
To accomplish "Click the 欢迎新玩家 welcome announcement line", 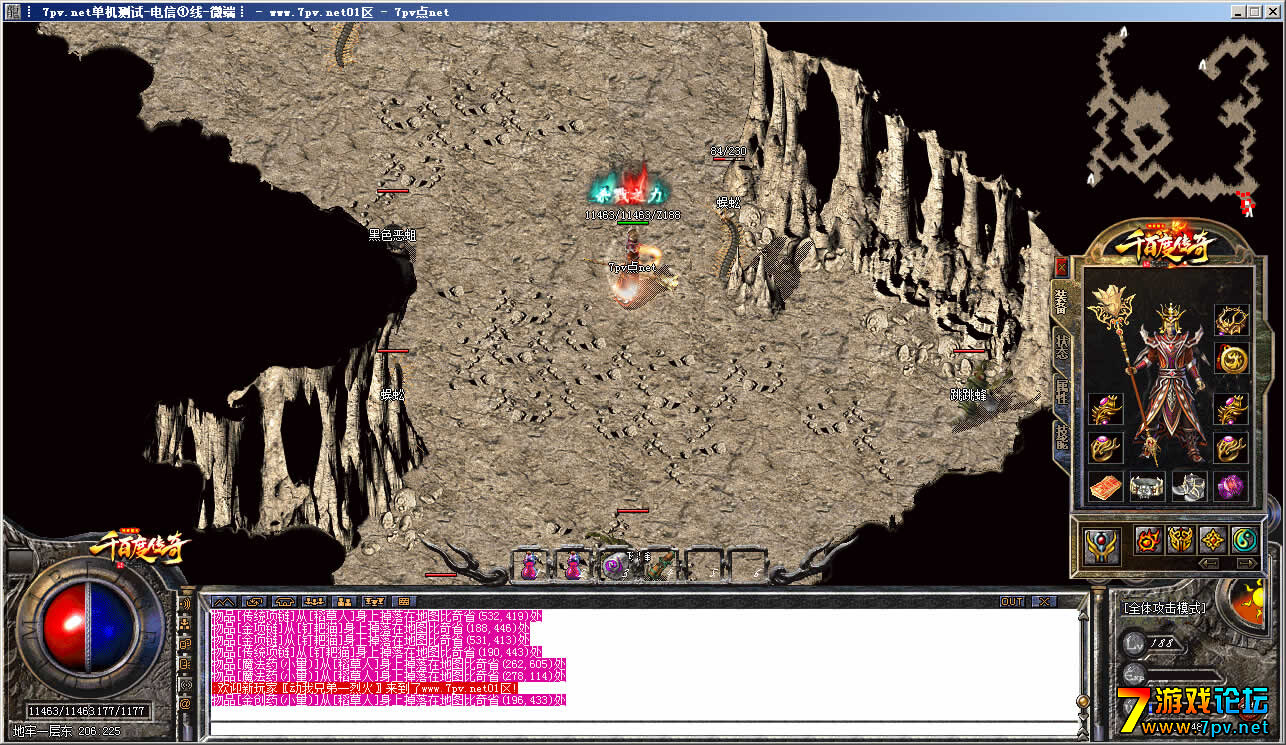I will point(364,688).
